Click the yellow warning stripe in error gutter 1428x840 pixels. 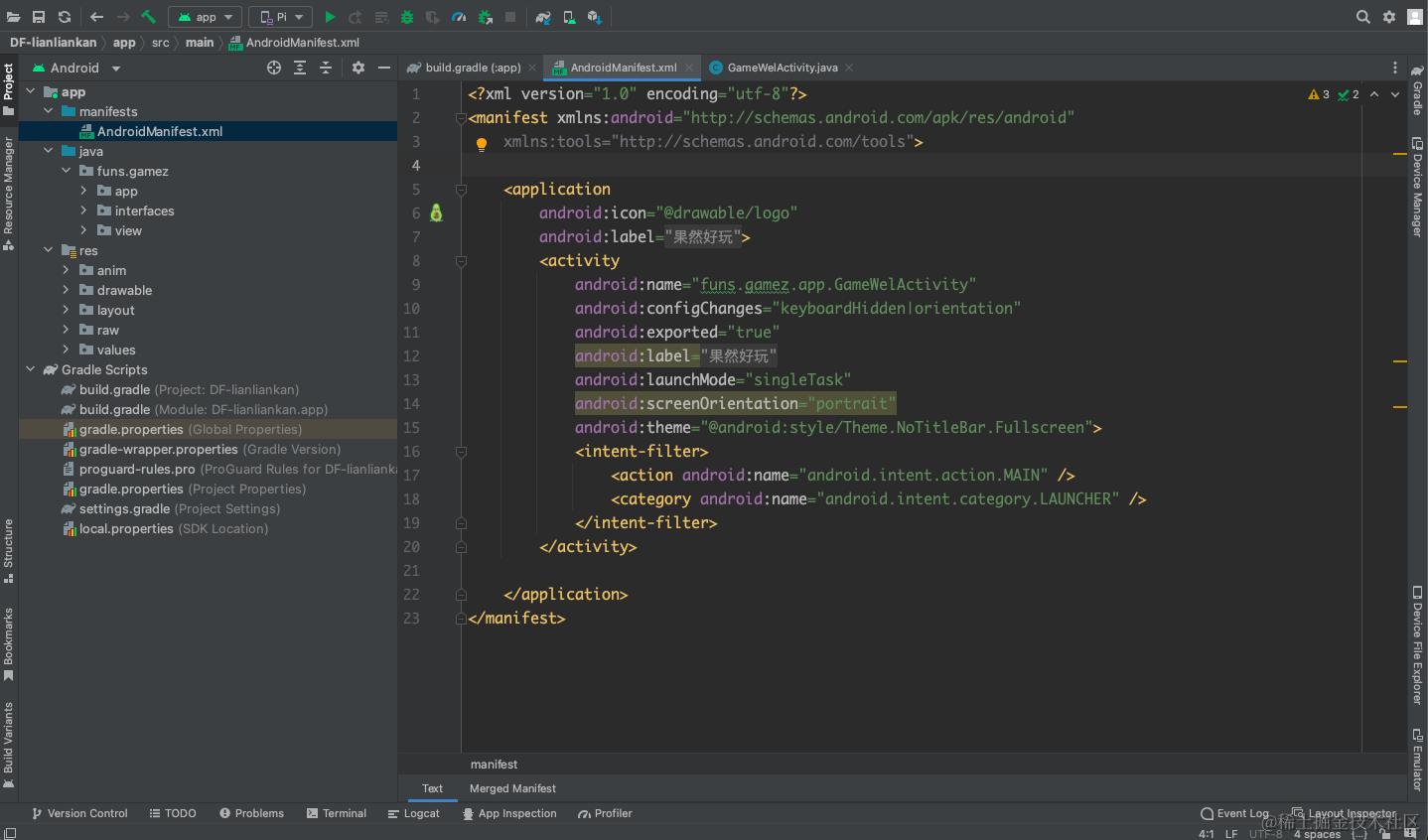1399,154
